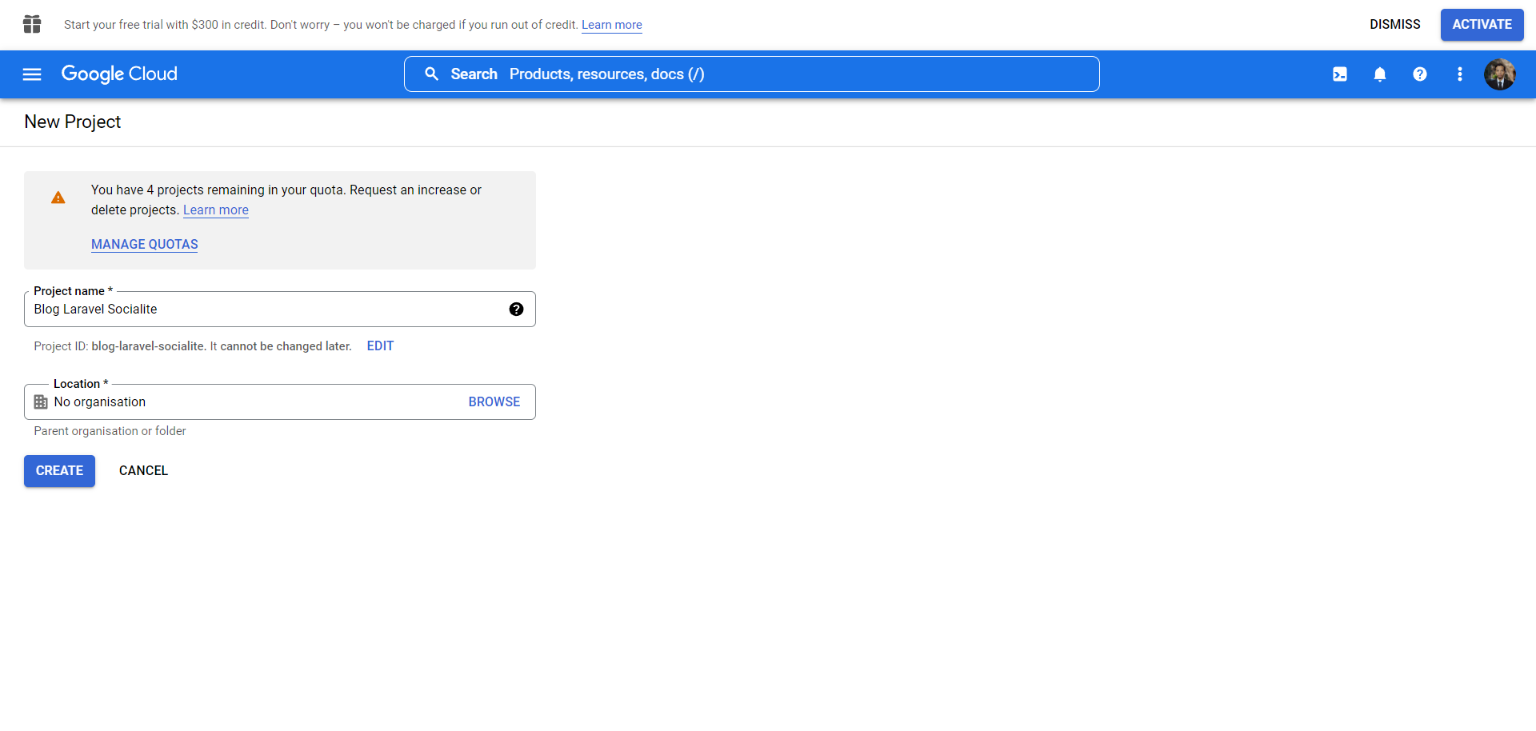Edit the Project ID
Viewport: 1536px width, 731px height.
pos(380,346)
